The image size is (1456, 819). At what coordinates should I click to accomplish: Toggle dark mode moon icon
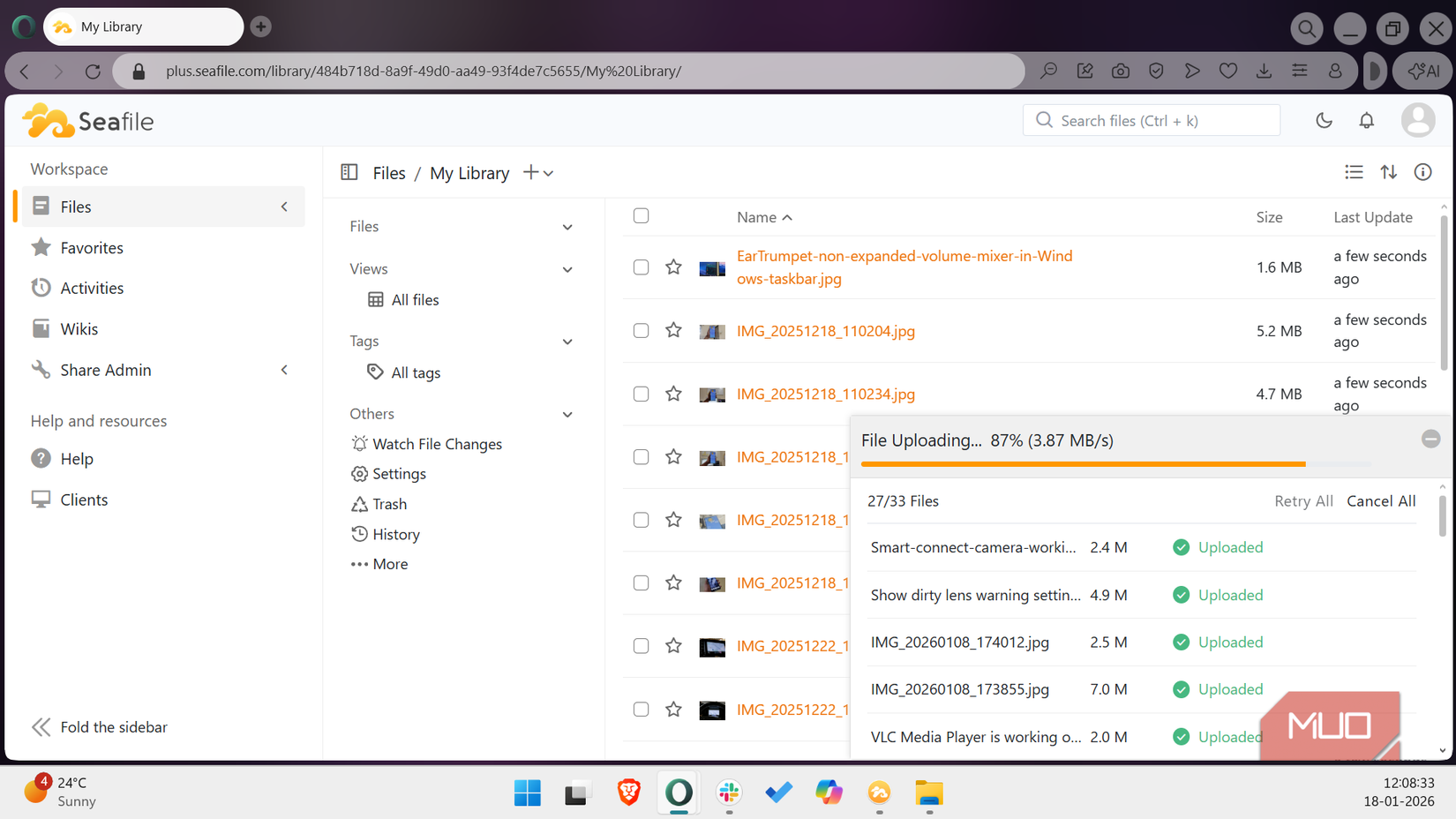1324,120
